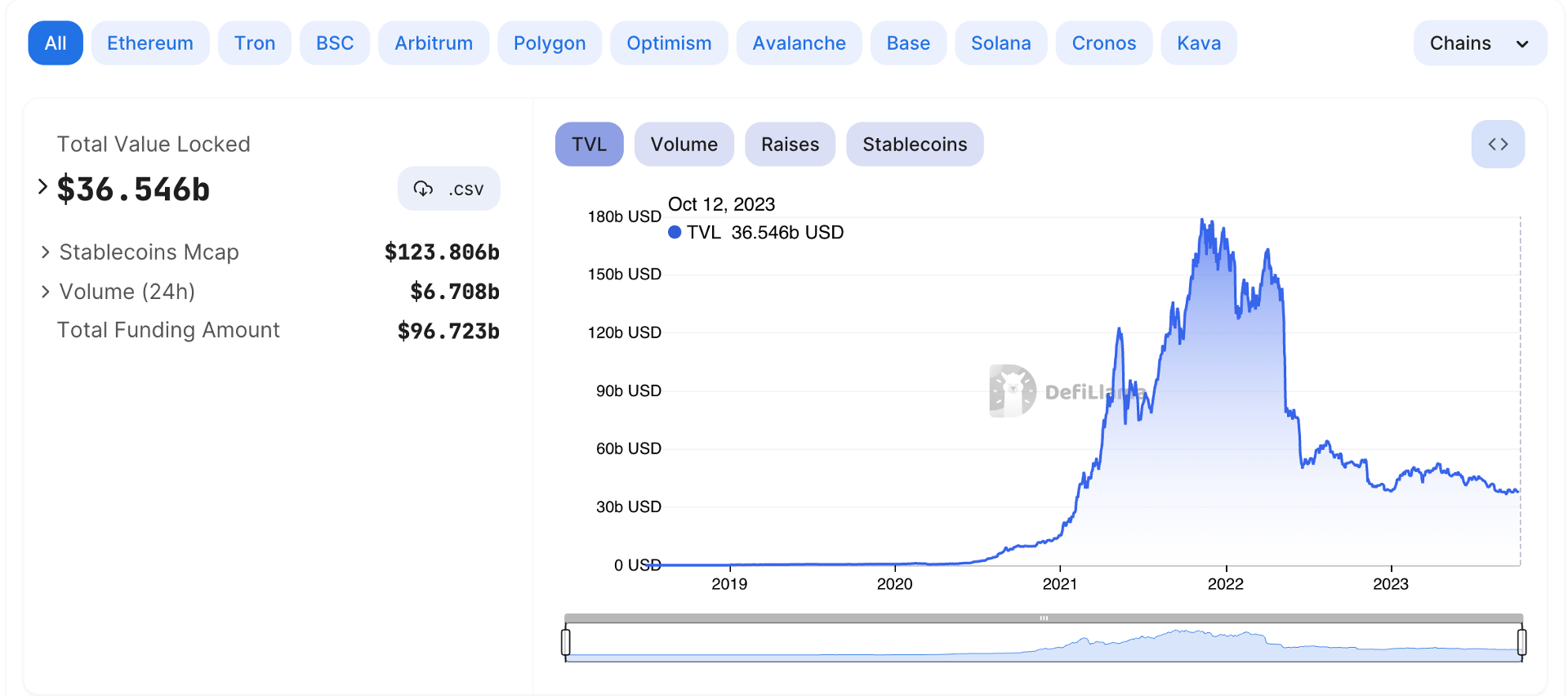Click the $36.546b total value text
The image size is (1568, 696).
click(x=133, y=190)
